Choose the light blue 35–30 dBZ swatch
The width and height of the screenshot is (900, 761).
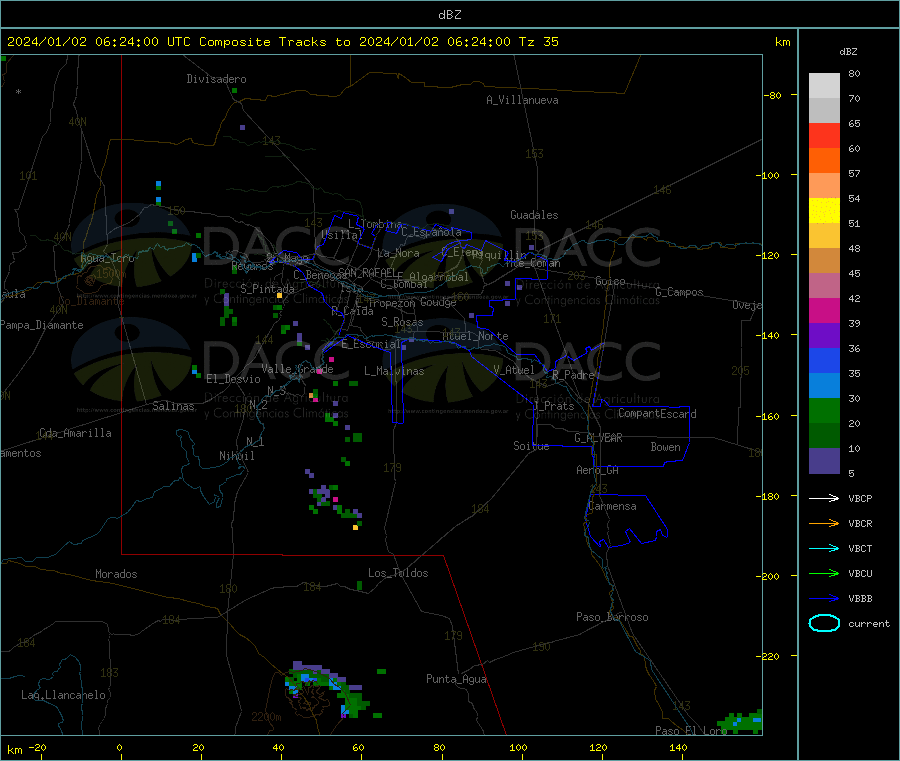pyautogui.click(x=824, y=386)
